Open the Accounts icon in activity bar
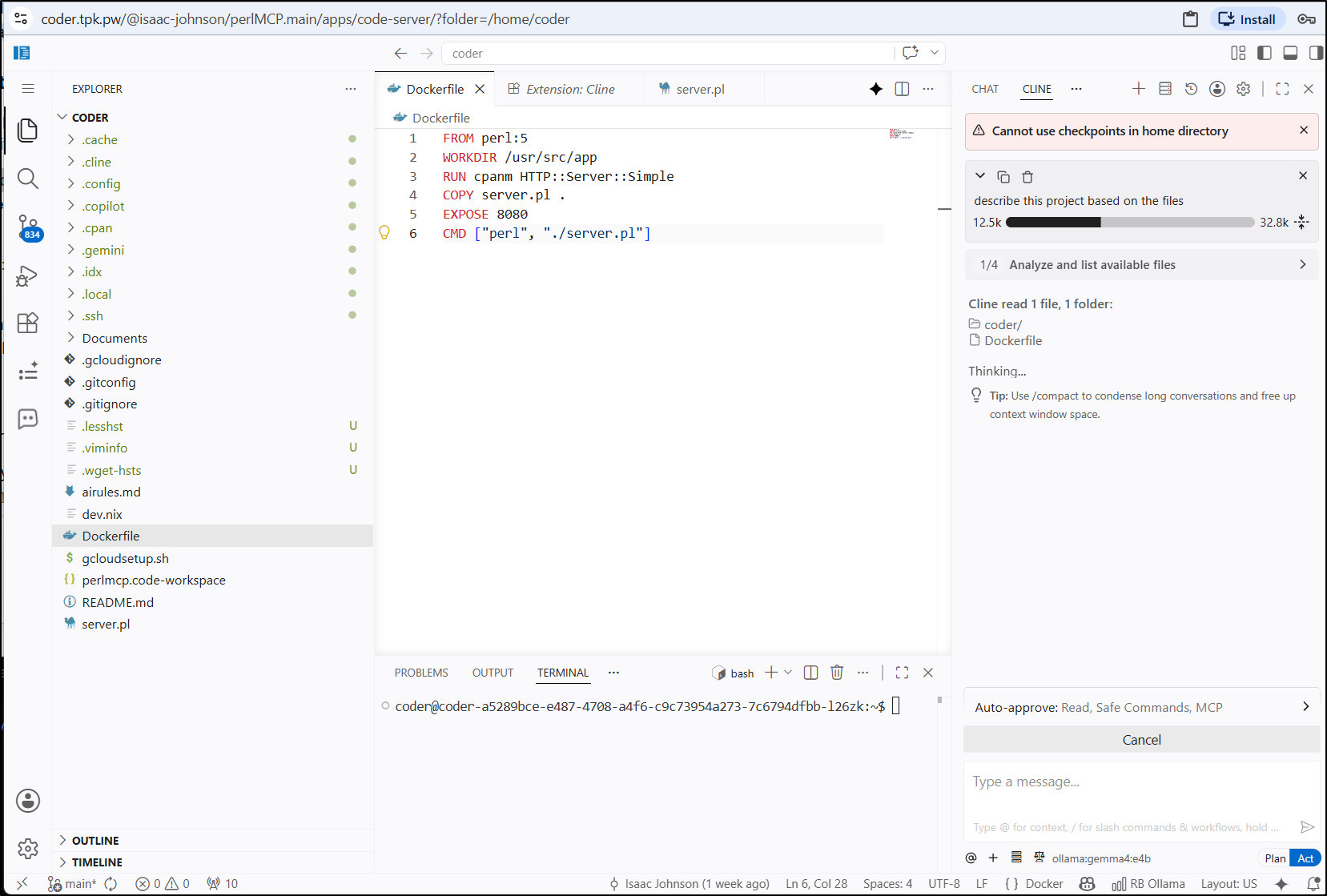Screen dimensions: 1327x896 tap(28, 801)
